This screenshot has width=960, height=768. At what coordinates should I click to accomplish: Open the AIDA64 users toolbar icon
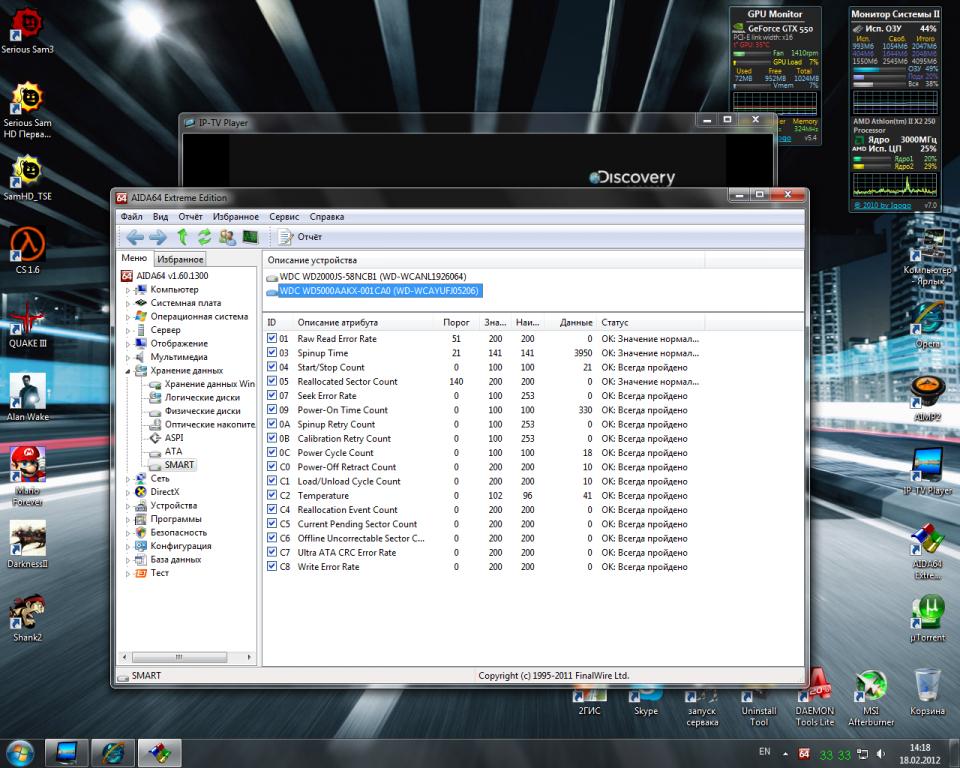[227, 236]
